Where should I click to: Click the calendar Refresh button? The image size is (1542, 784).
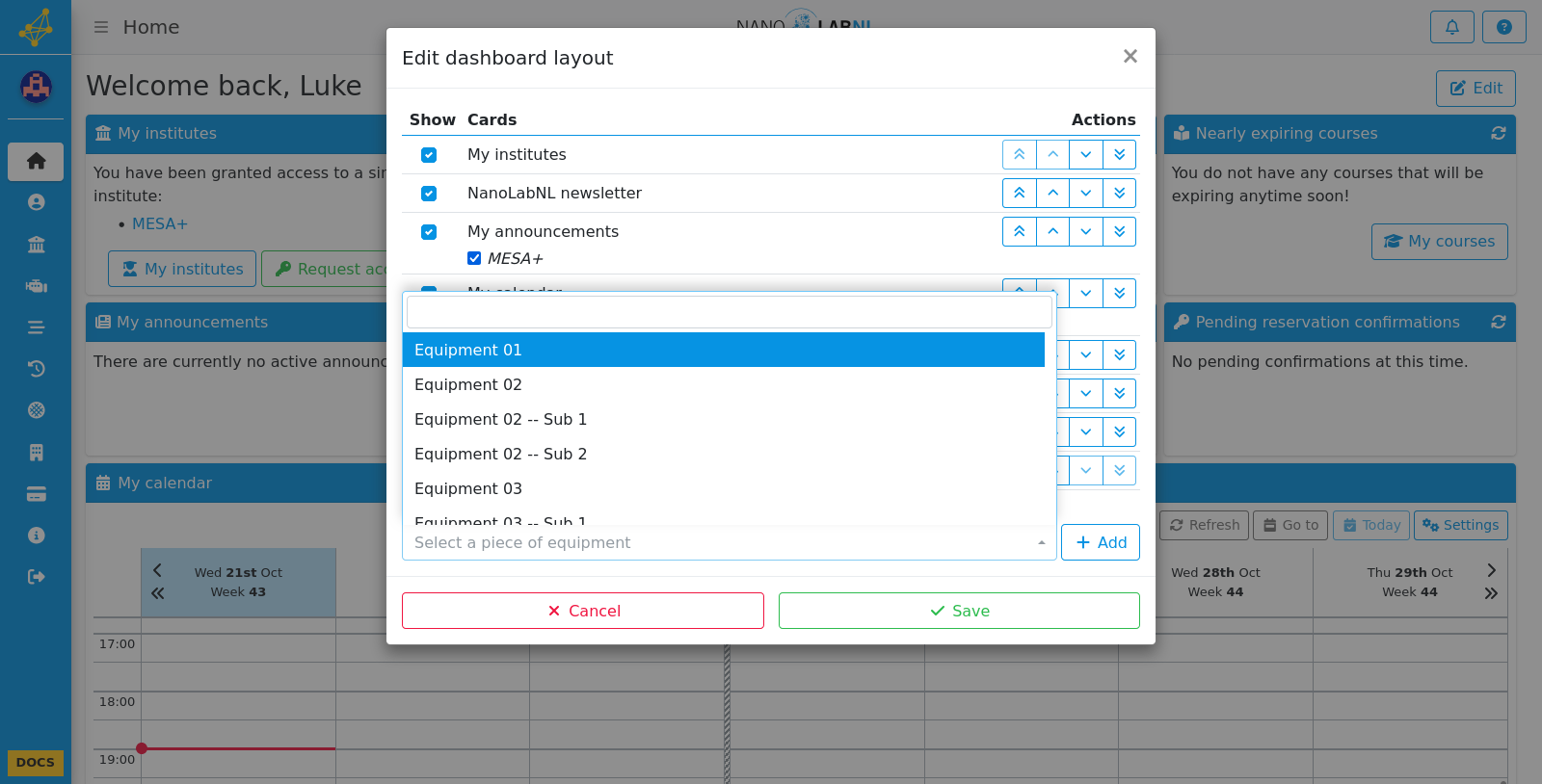pos(1205,525)
